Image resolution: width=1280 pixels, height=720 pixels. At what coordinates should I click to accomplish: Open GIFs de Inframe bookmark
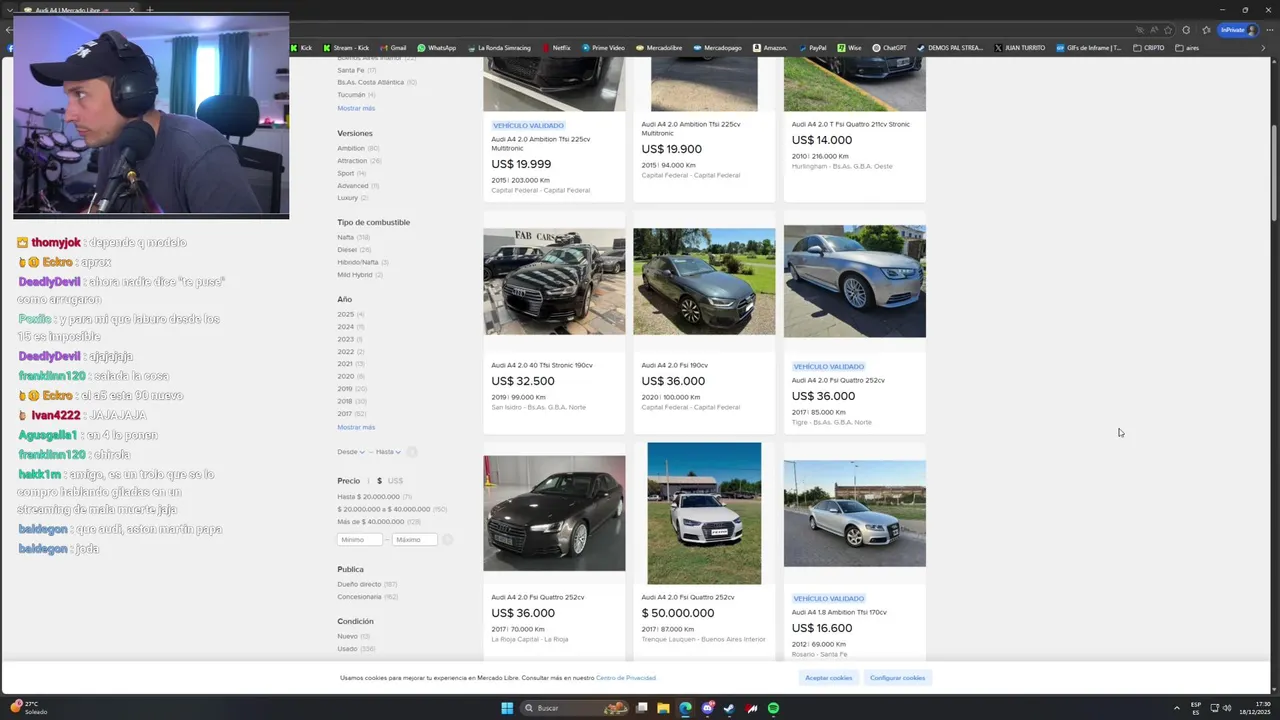click(x=1089, y=48)
